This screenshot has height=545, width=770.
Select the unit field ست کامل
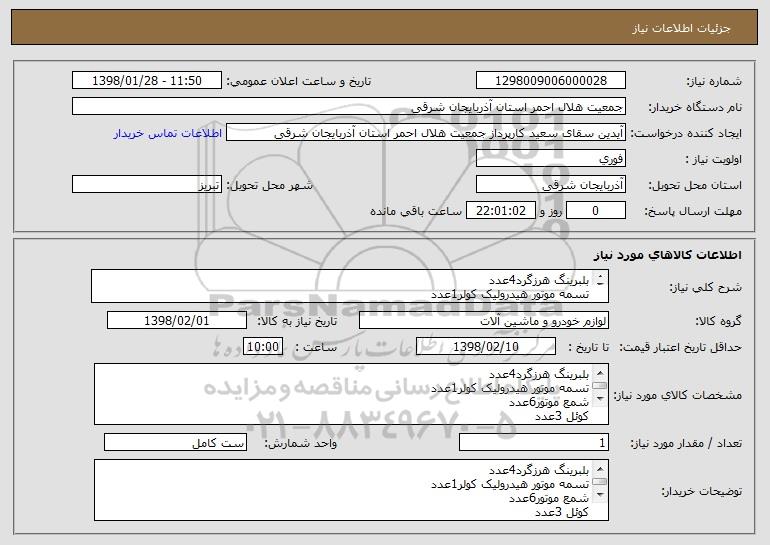(175, 442)
